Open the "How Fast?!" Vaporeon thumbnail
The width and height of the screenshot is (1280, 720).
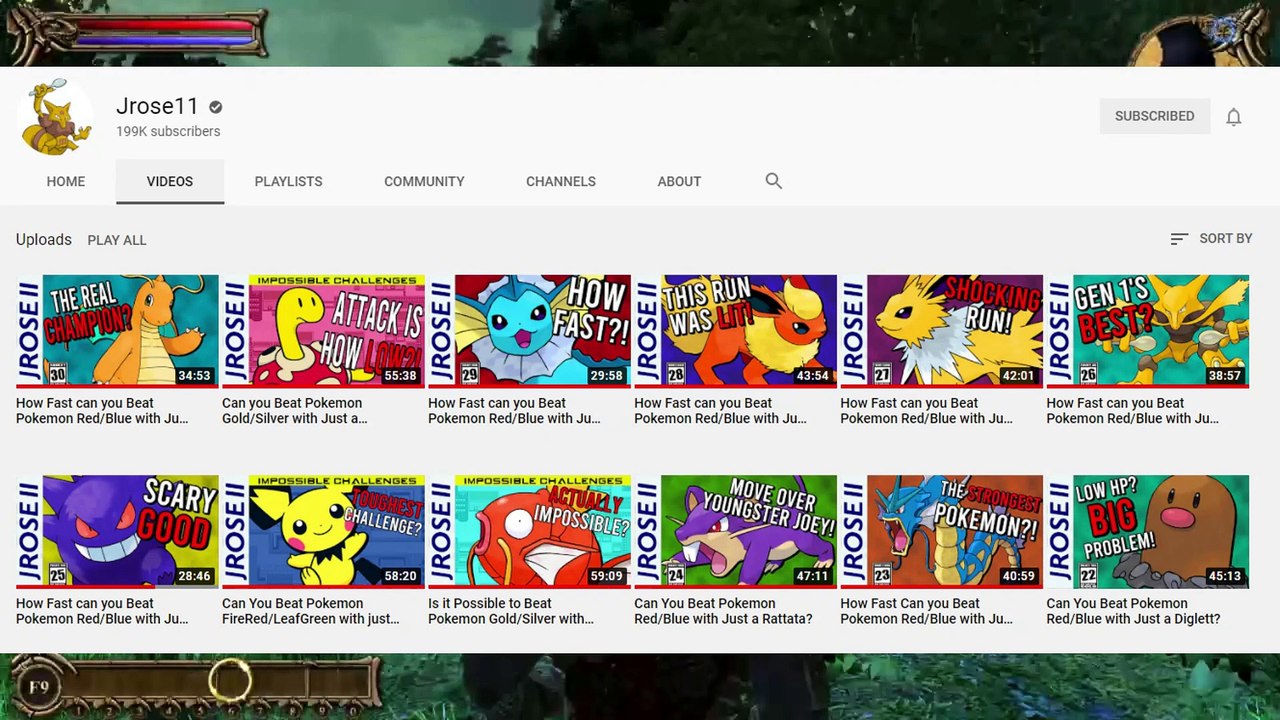pyautogui.click(x=529, y=331)
